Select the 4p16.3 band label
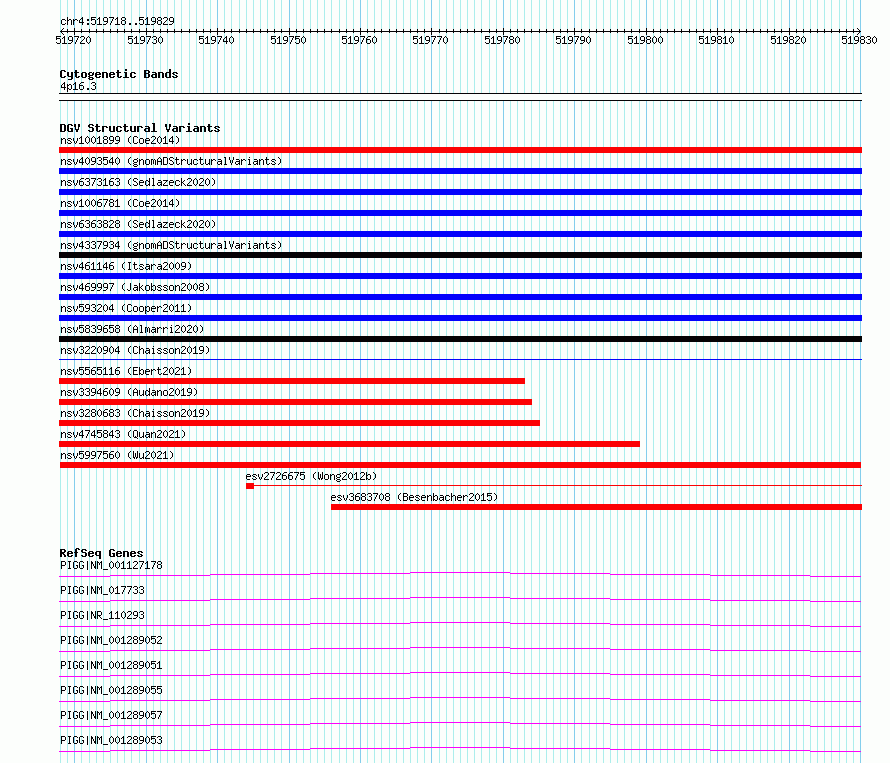This screenshot has height=763, width=890. point(78,86)
